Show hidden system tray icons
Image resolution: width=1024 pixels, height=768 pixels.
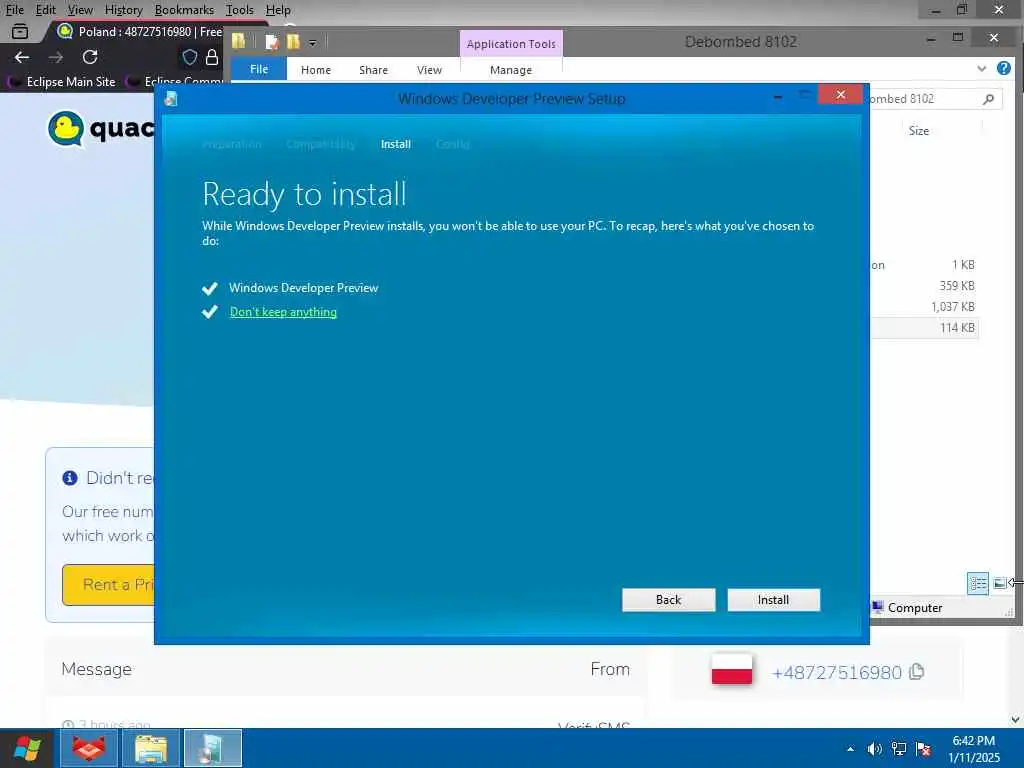click(x=850, y=749)
